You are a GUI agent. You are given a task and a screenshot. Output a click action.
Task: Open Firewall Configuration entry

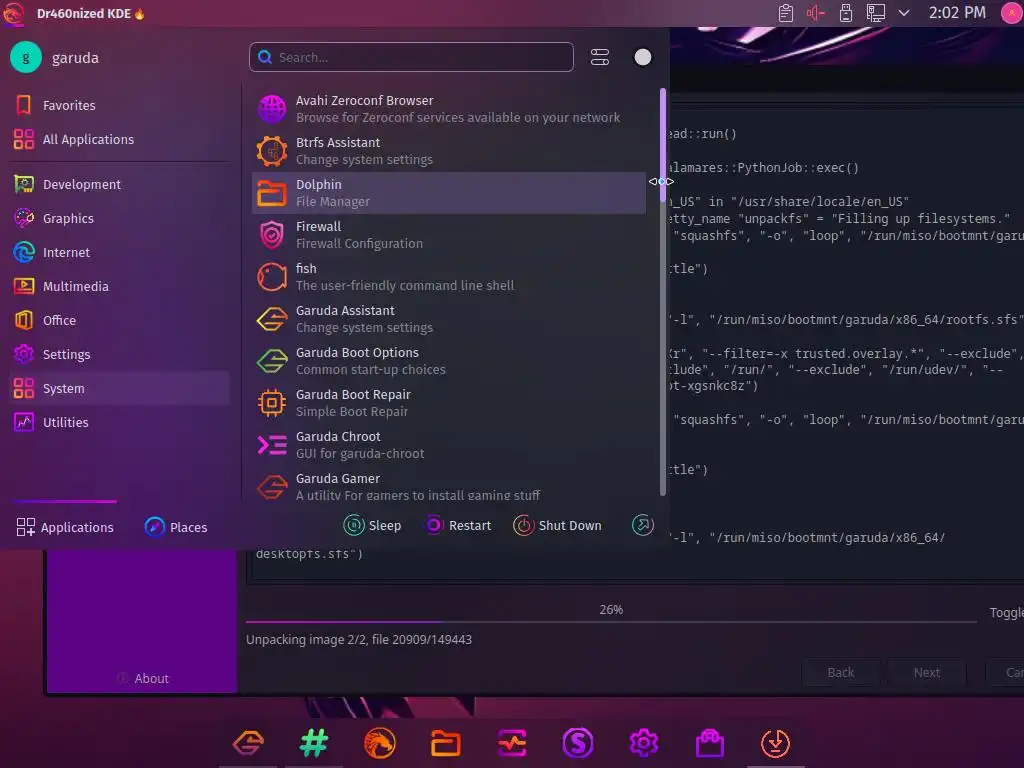pos(449,235)
